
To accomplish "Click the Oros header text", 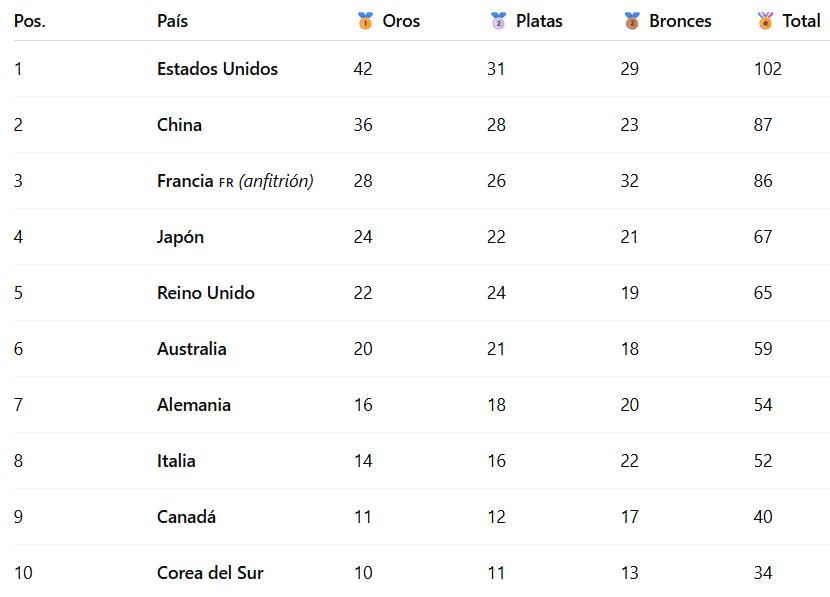I will [x=401, y=21].
